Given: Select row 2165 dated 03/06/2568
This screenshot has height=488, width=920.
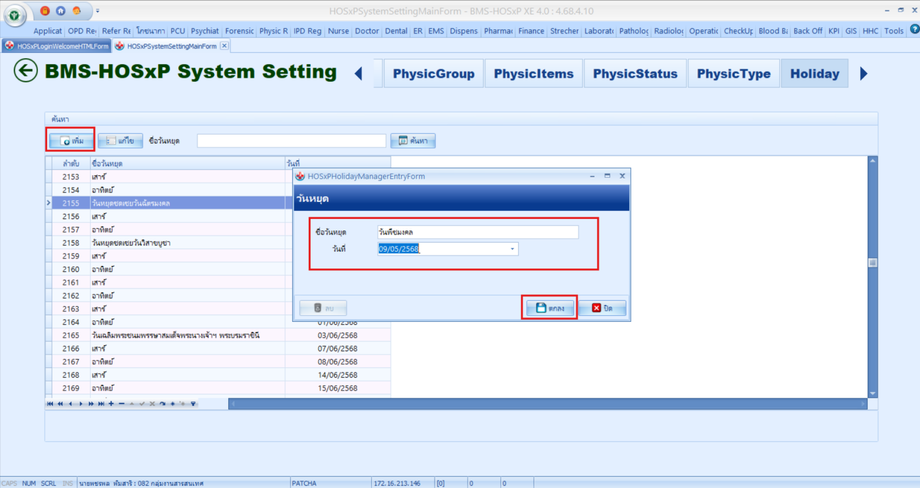Looking at the screenshot, I should (218, 336).
